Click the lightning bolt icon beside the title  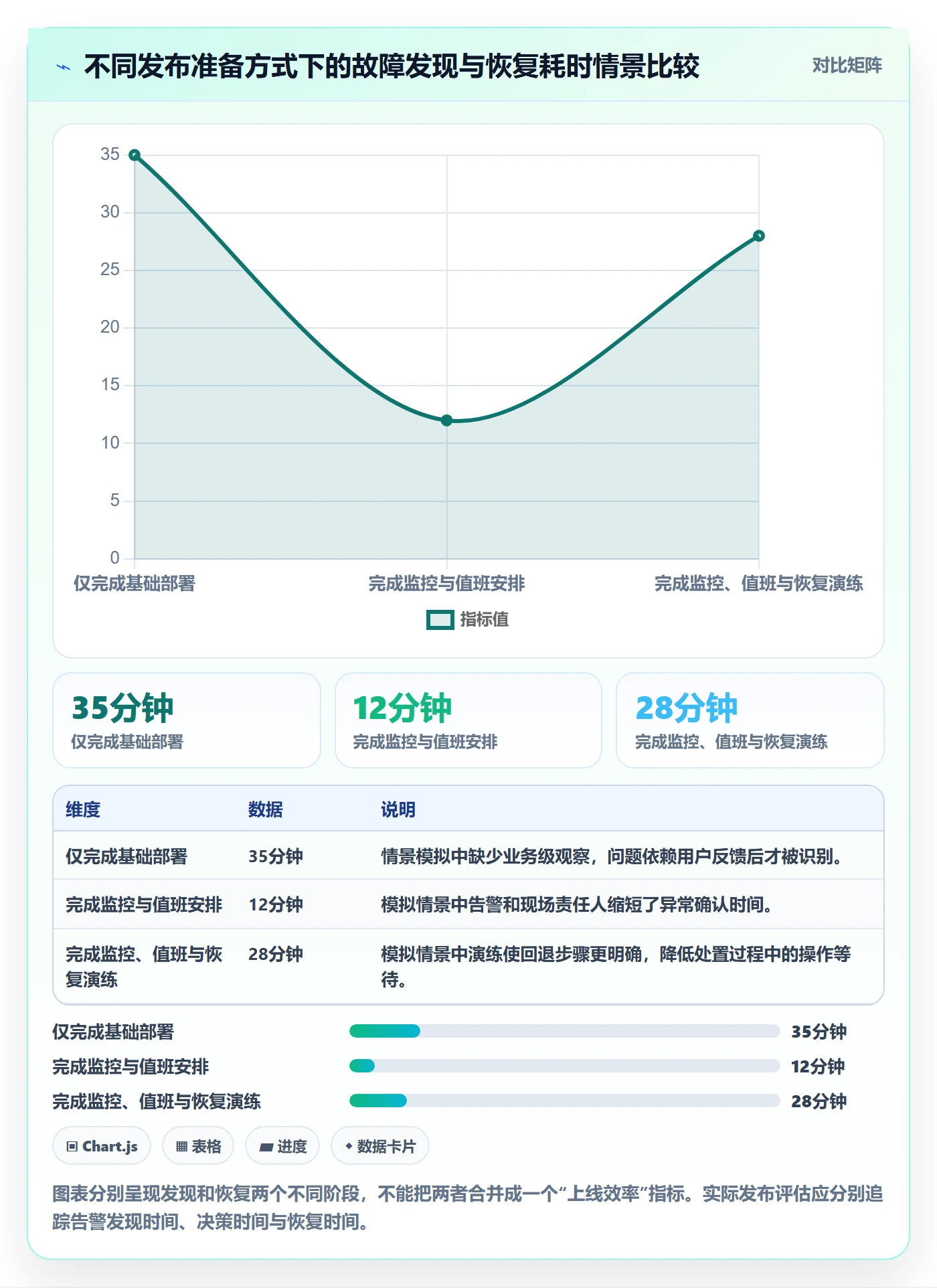click(64, 67)
